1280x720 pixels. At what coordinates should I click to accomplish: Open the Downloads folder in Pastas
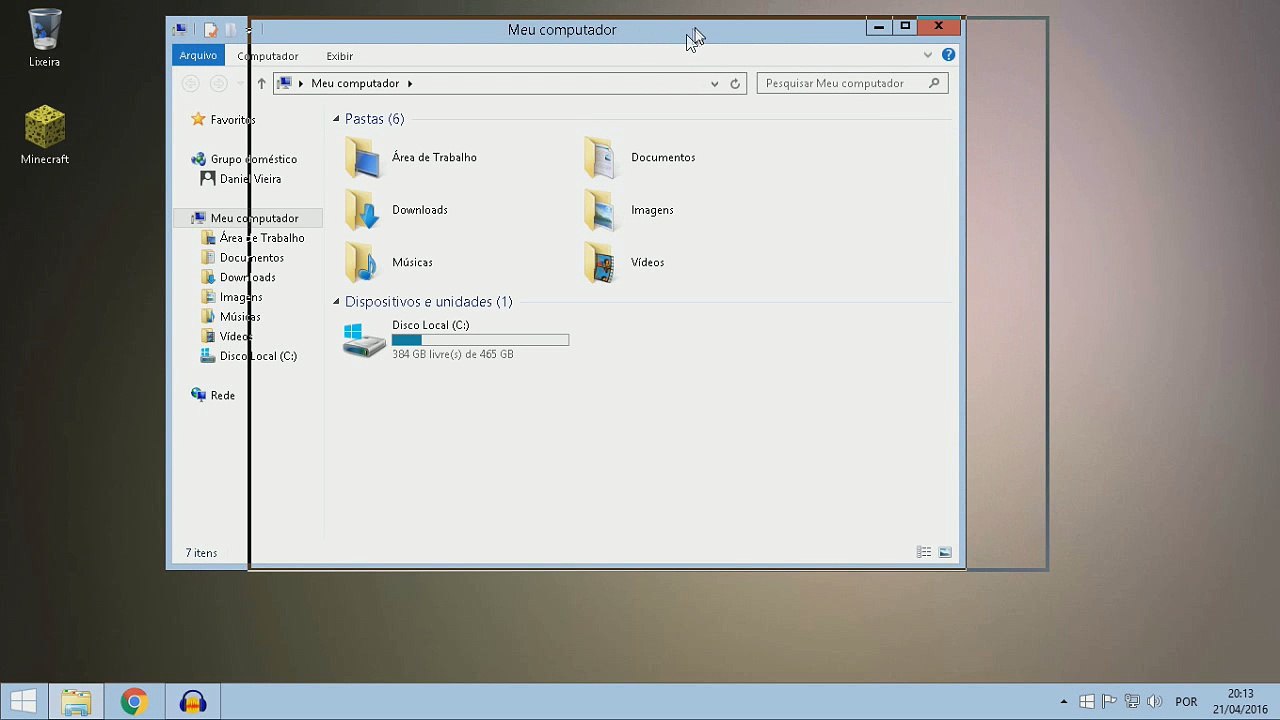pyautogui.click(x=362, y=210)
